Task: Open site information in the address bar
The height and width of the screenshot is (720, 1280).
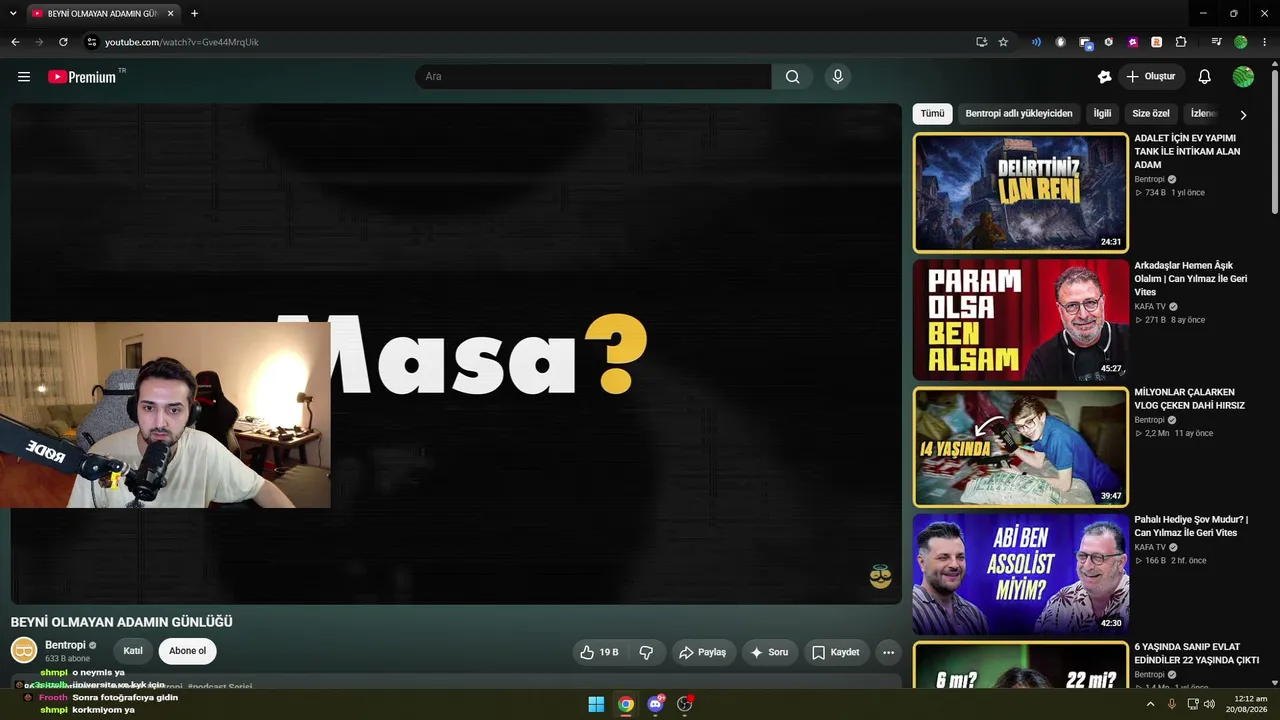Action: (x=91, y=42)
